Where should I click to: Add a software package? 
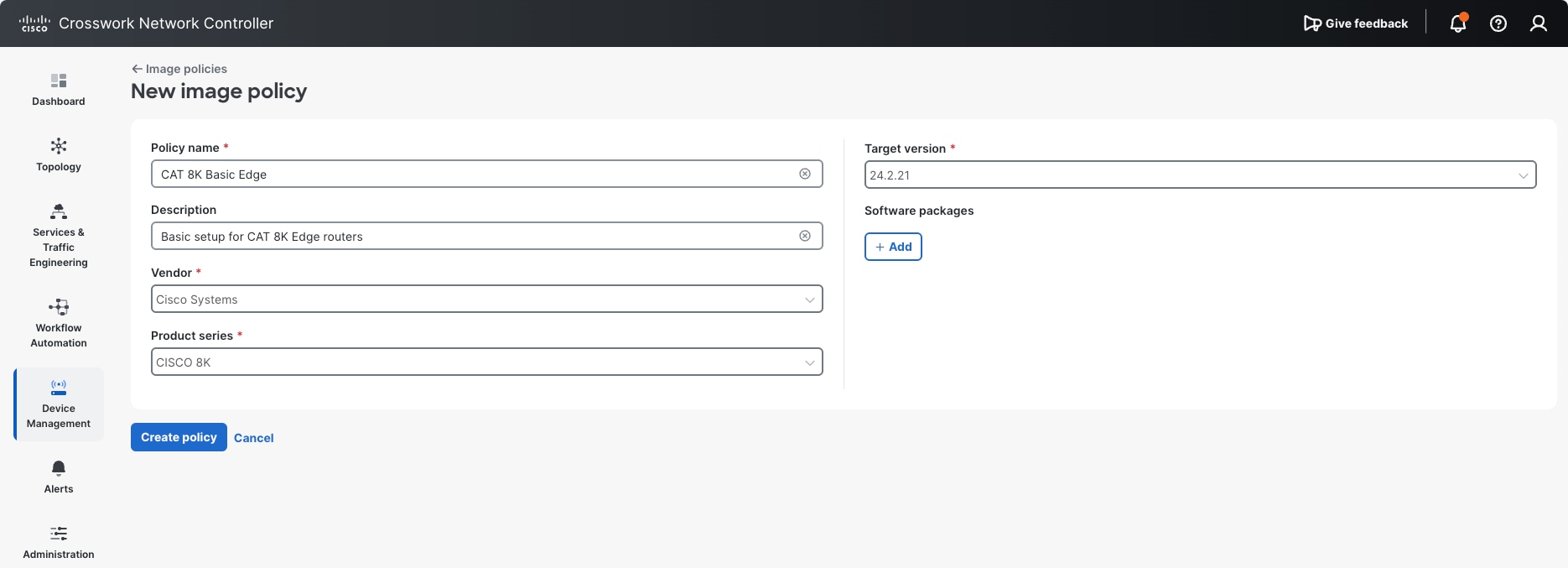(x=893, y=247)
